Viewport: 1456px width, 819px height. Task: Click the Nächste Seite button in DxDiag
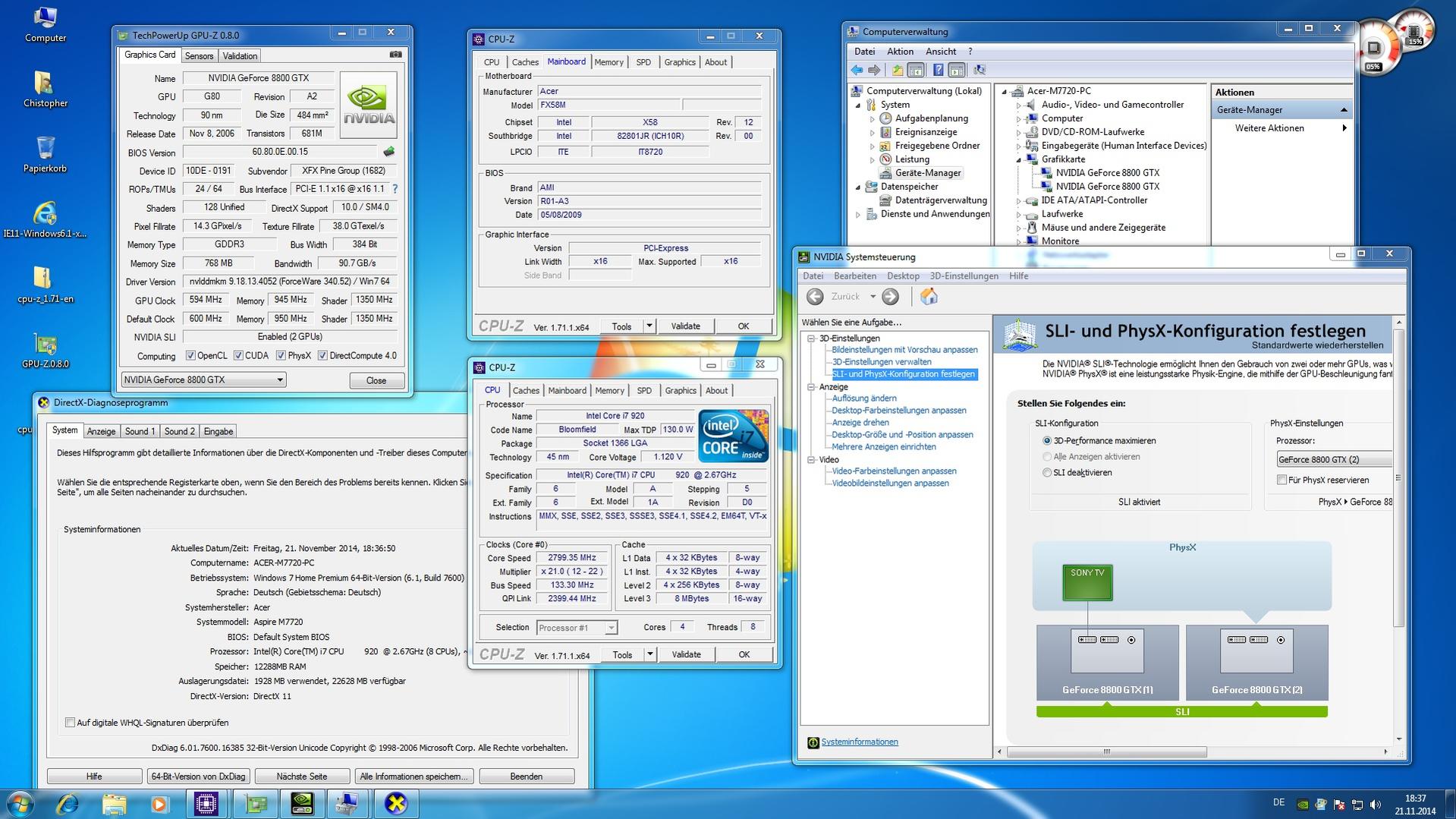click(x=301, y=776)
